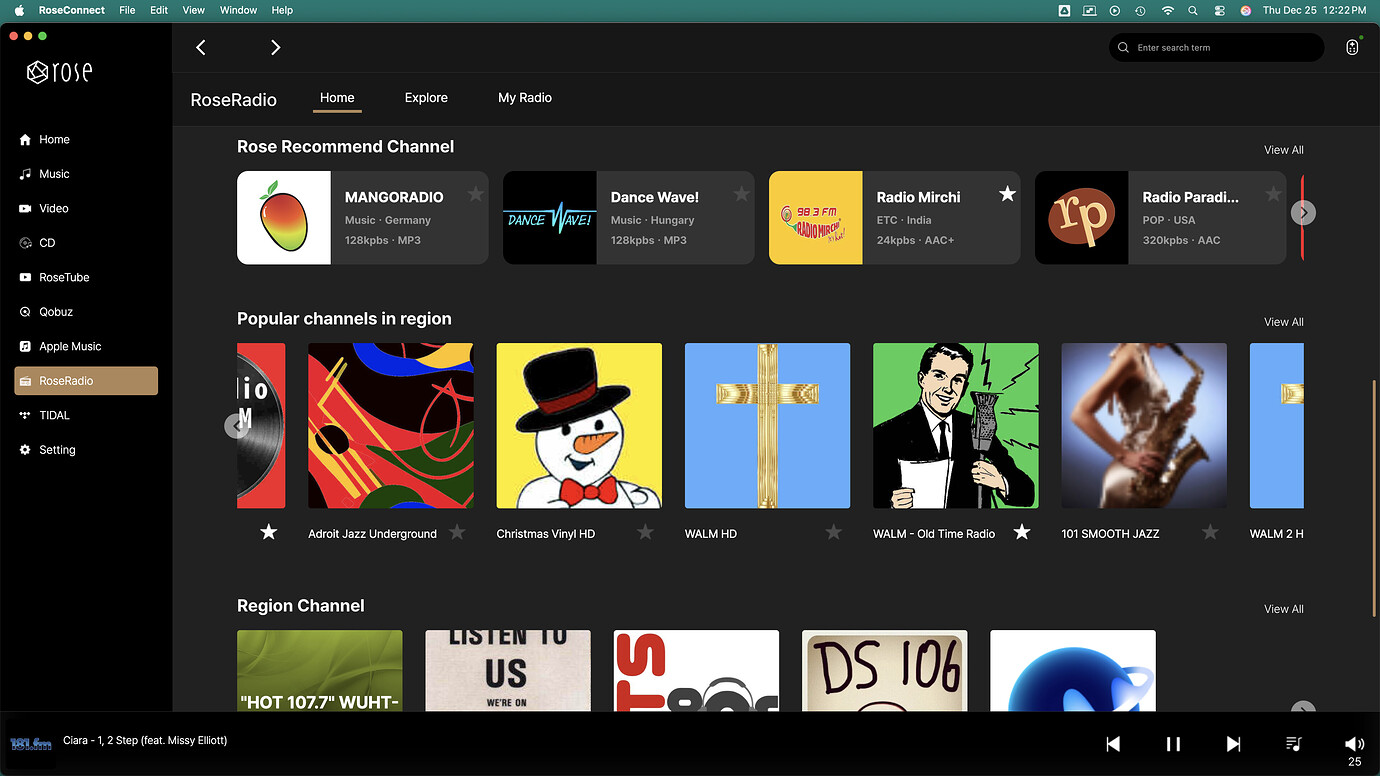Unfavorite the Radio Mirchi channel star

1007,194
